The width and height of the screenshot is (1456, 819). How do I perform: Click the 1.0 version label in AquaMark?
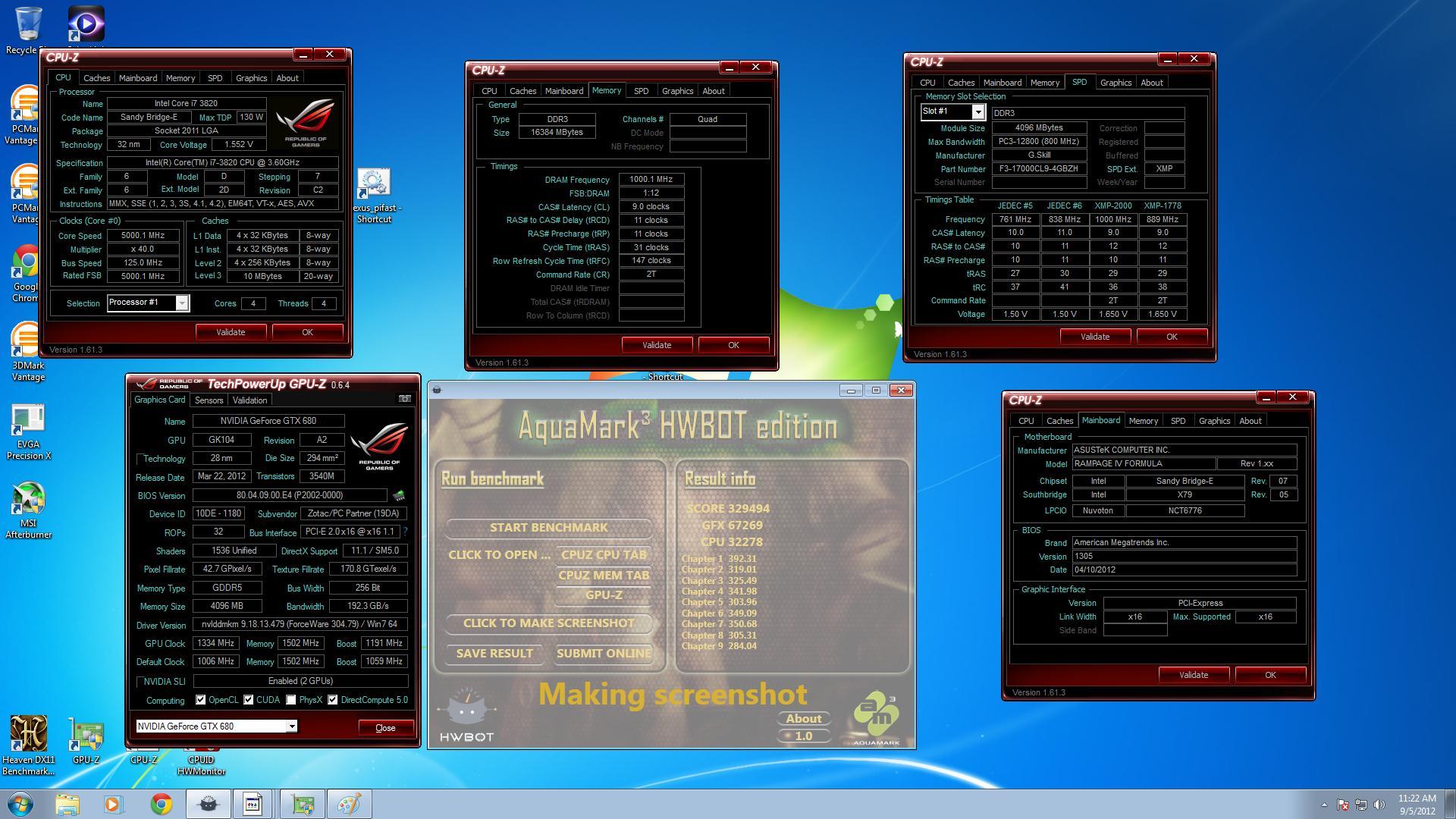click(x=803, y=736)
